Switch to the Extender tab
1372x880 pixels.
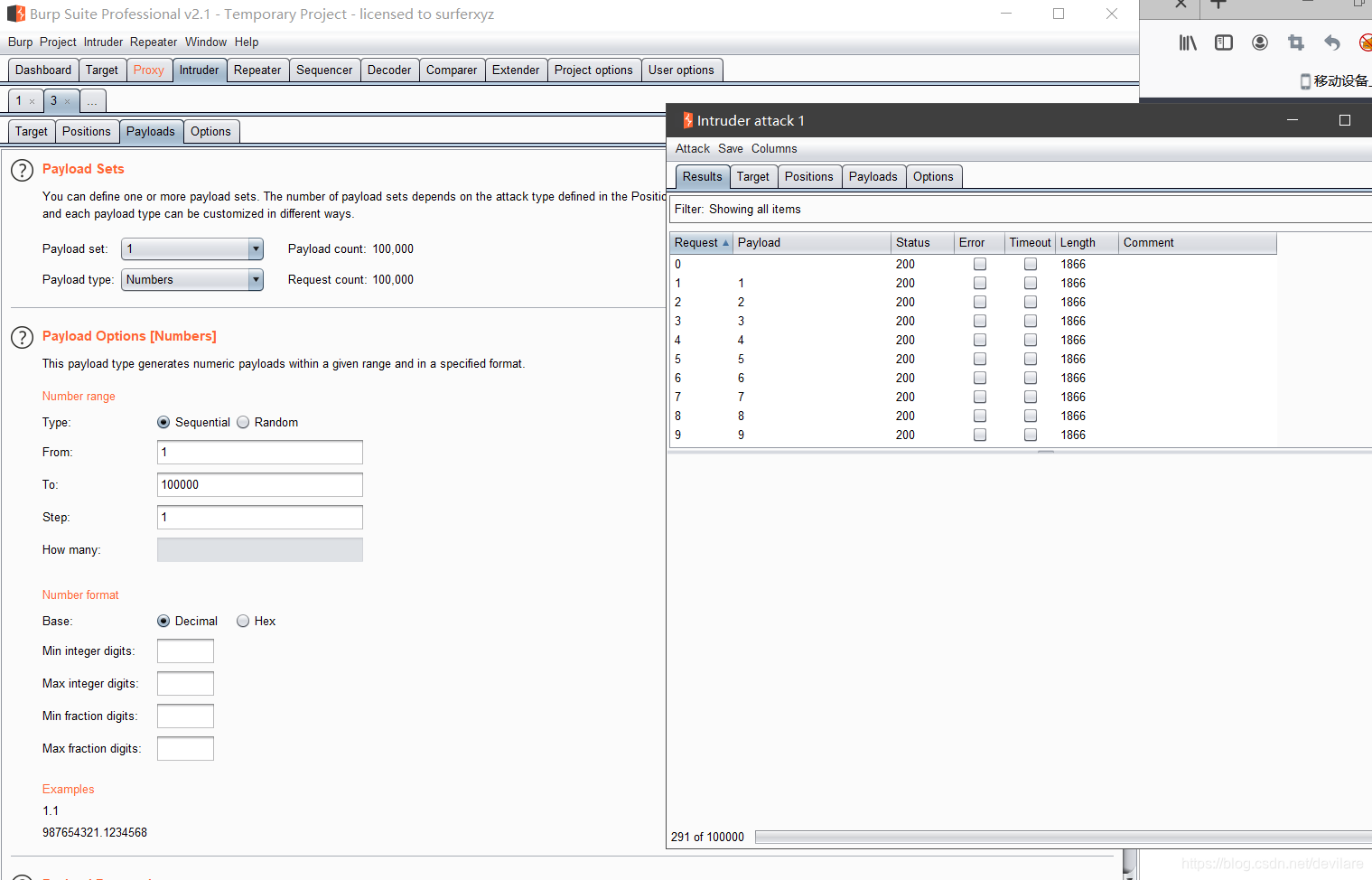point(516,70)
